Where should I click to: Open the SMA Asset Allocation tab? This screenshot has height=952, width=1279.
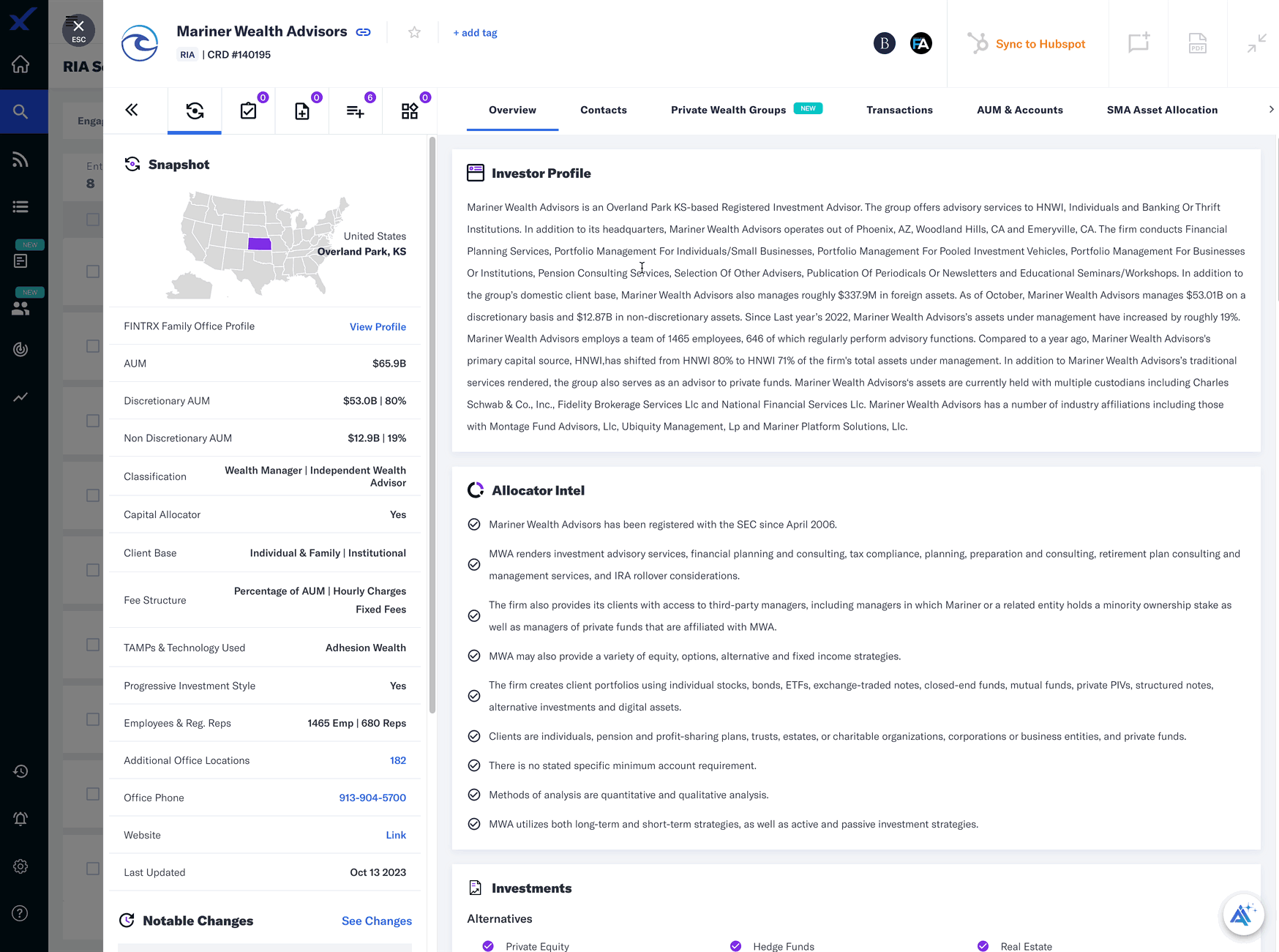(1162, 110)
